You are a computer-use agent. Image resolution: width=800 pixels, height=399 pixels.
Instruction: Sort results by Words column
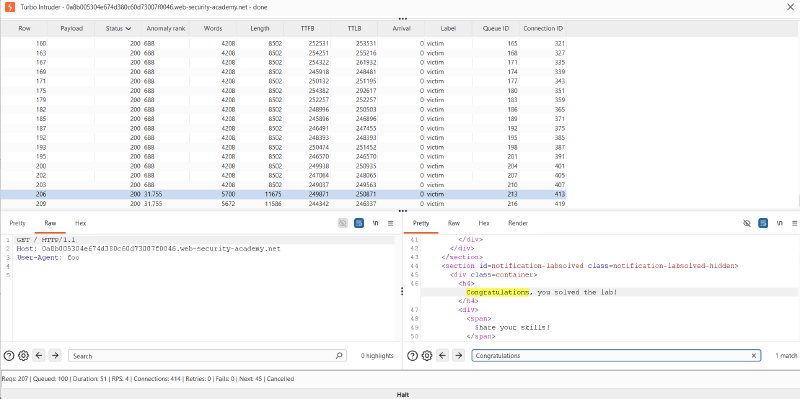212,29
